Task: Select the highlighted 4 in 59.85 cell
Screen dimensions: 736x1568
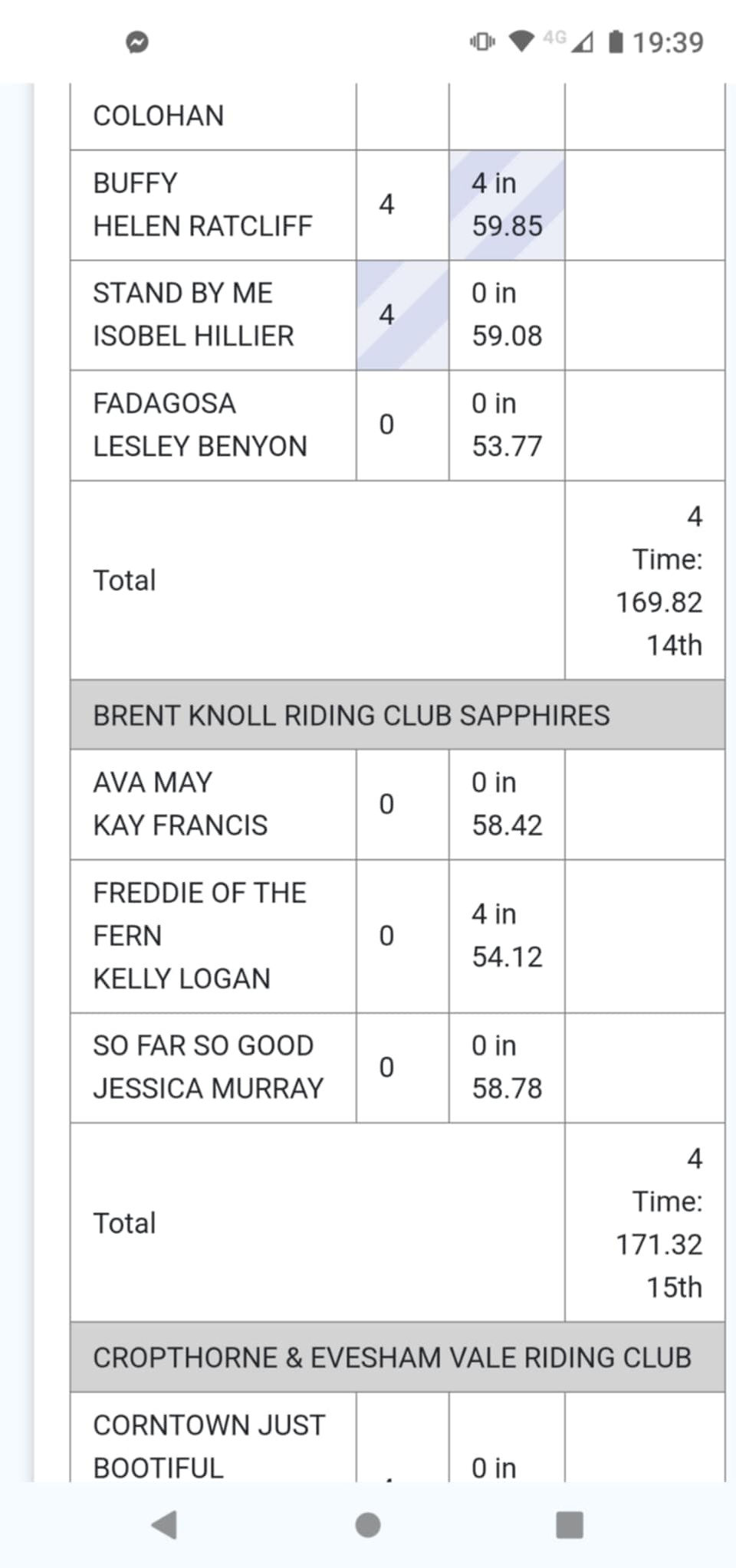Action: [x=507, y=205]
